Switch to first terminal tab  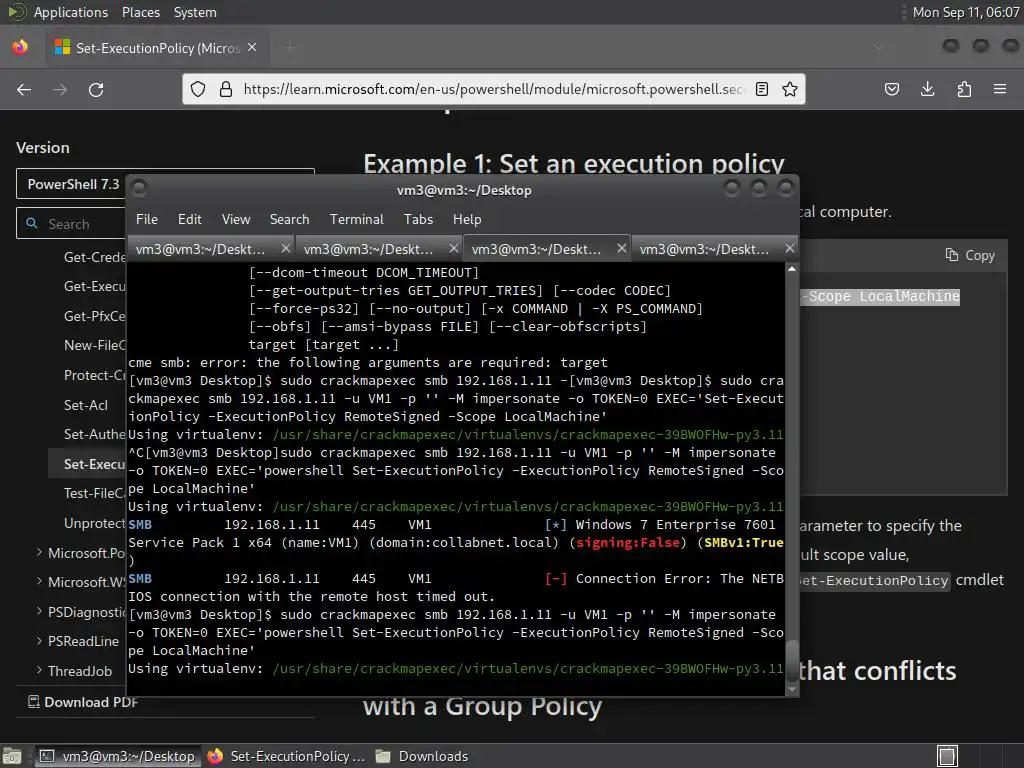click(200, 249)
